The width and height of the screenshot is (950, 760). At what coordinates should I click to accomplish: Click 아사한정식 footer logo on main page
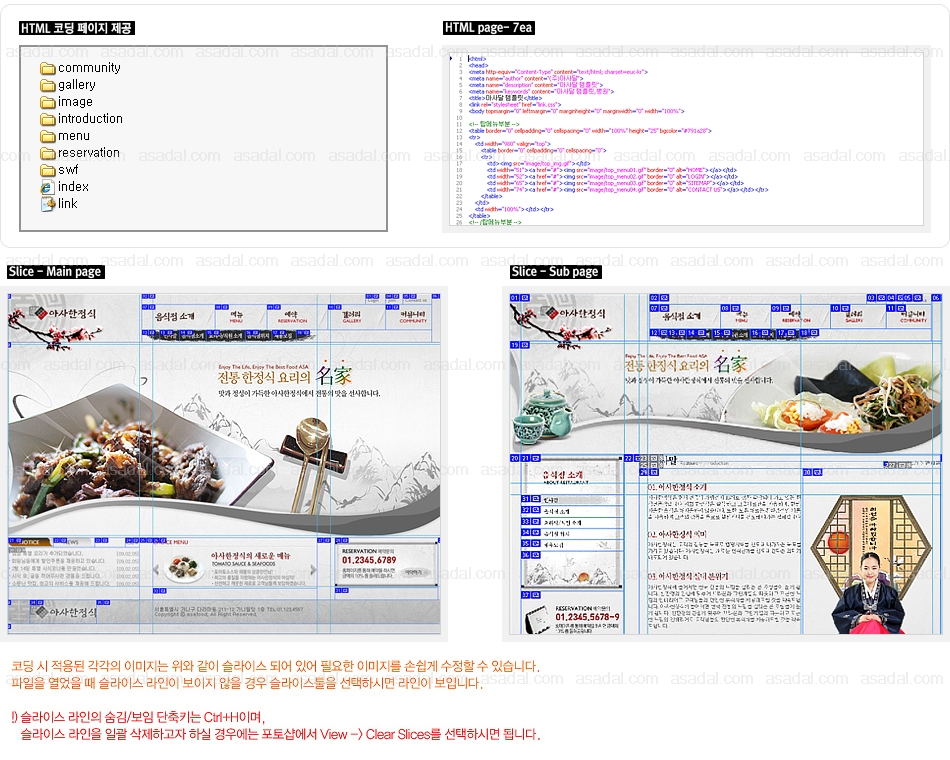tap(65, 612)
